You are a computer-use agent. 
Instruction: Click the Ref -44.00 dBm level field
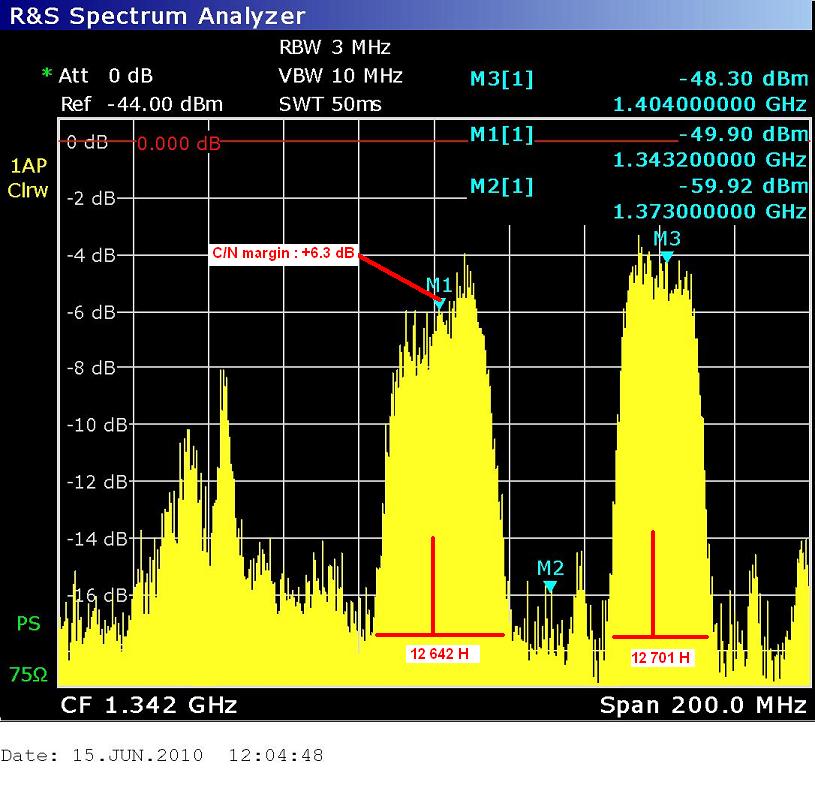coord(141,104)
